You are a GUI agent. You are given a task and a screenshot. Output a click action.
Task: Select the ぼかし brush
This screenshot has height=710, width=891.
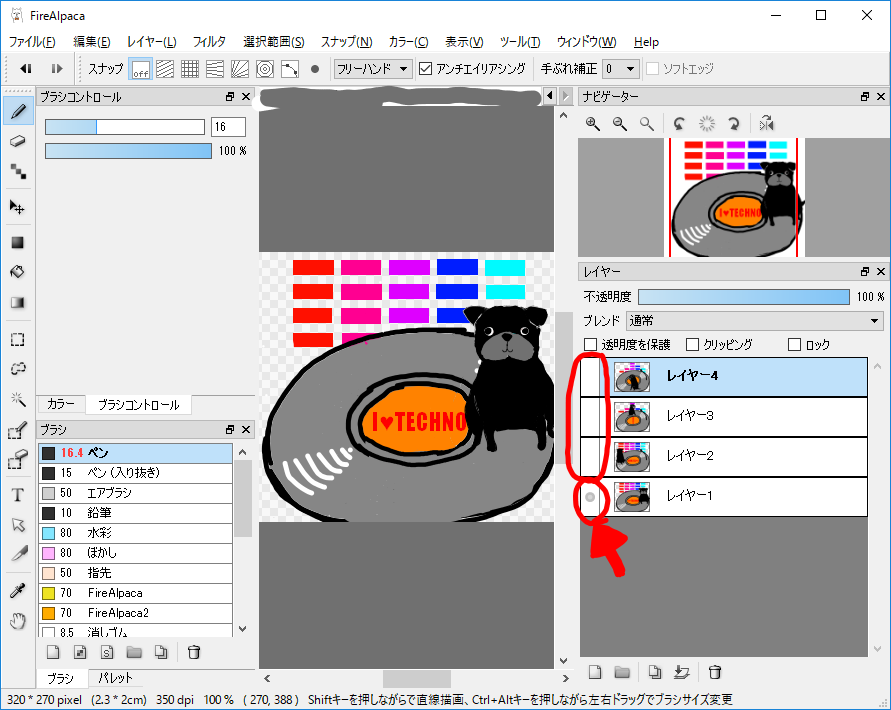click(135, 553)
